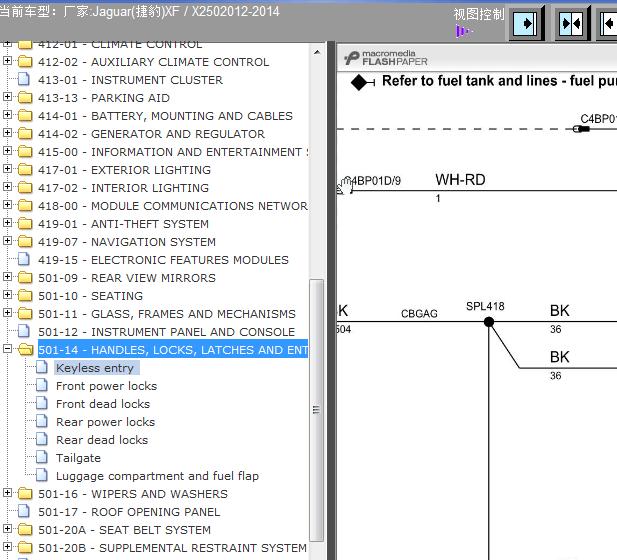Click document icon of 413-01 Instrument Cluster
This screenshot has width=617, height=560.
pyautogui.click(x=24, y=79)
